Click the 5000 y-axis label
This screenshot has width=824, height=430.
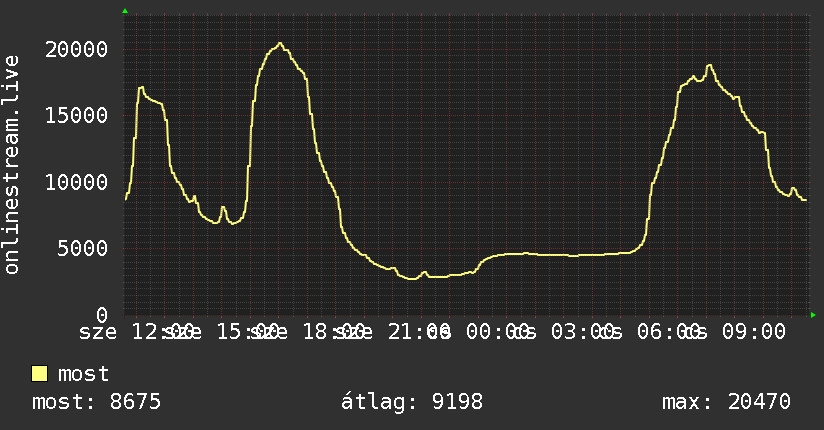(83, 249)
